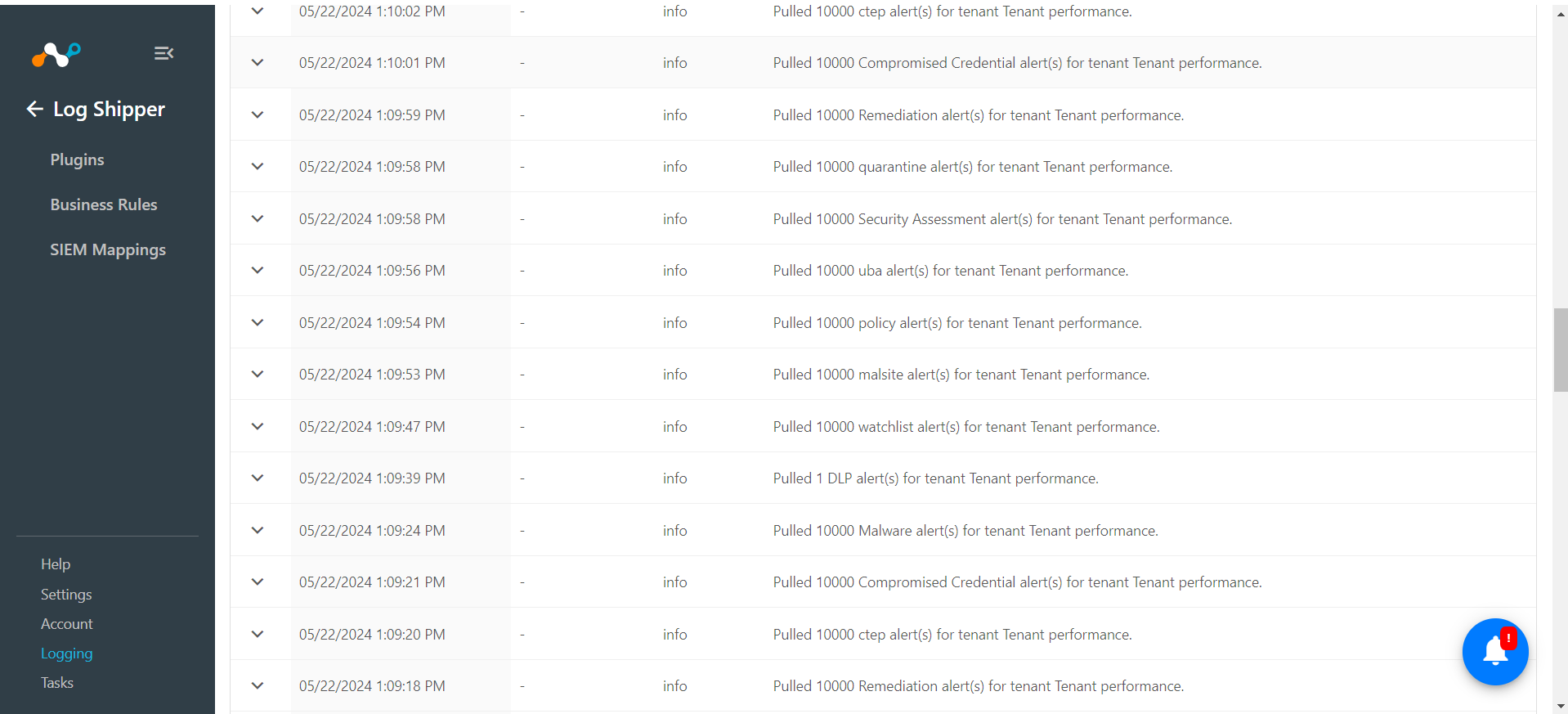Expand the 1:09:39 PM DLP log row
This screenshot has width=1568, height=714.
point(258,478)
